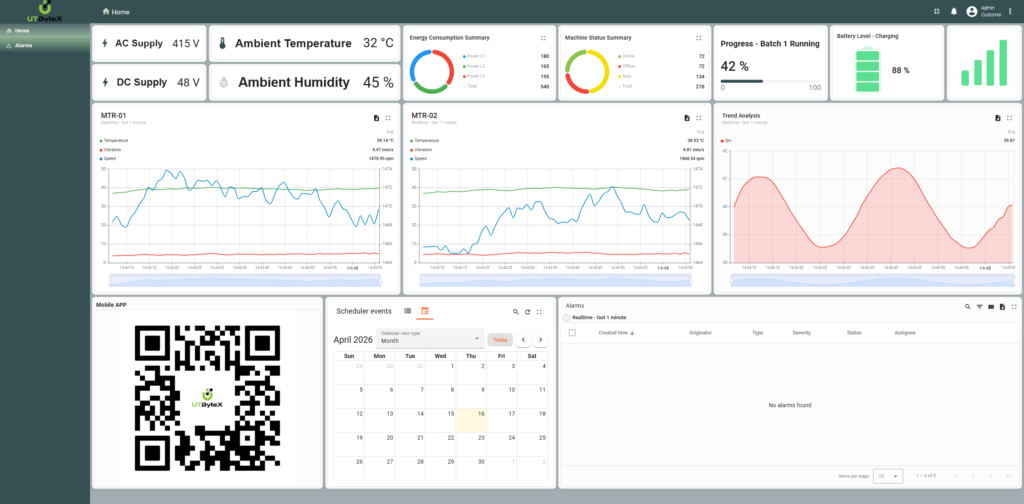The width and height of the screenshot is (1024, 504).
Task: Open Items per page dropdown
Action: (888, 477)
